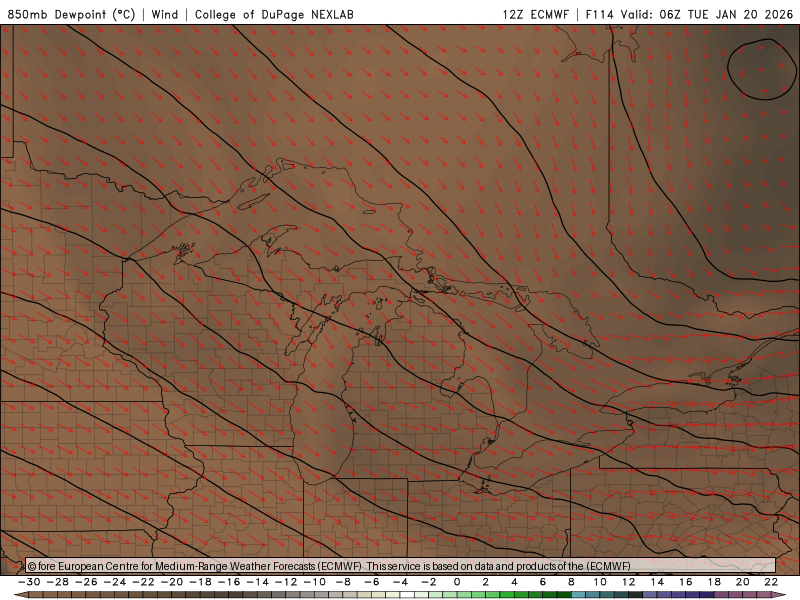Click the '−18' legend value
The height and width of the screenshot is (600, 800).
click(x=200, y=582)
